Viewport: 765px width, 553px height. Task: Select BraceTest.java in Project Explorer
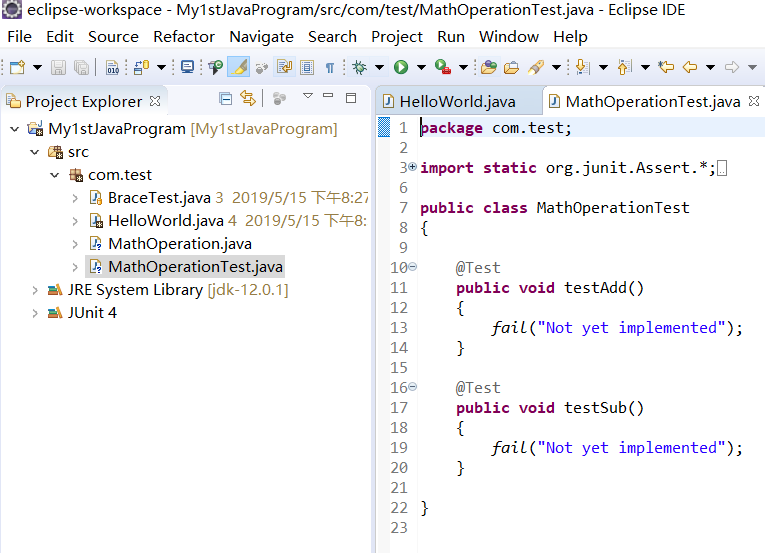click(x=159, y=198)
